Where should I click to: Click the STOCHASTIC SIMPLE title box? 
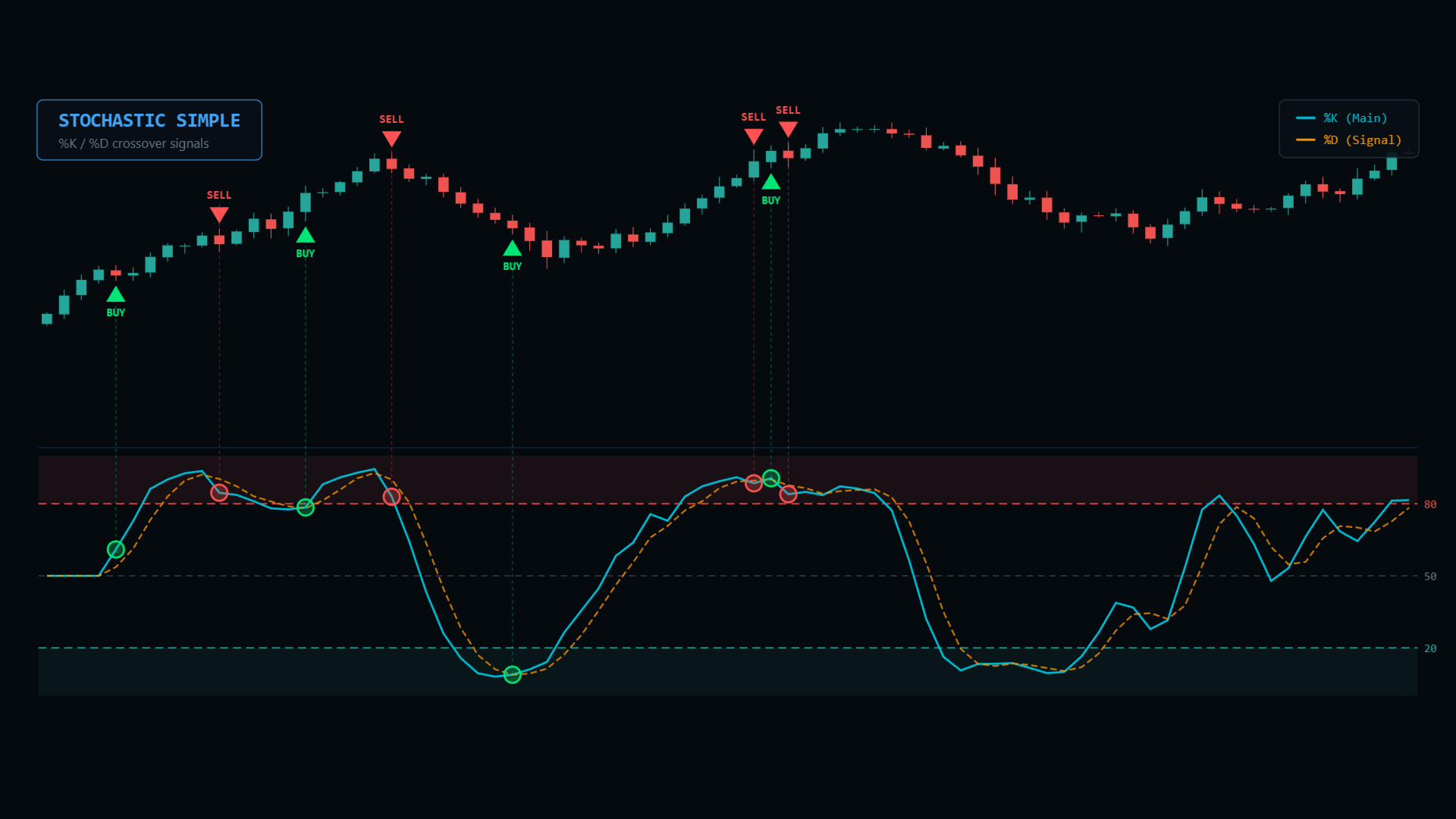point(149,121)
